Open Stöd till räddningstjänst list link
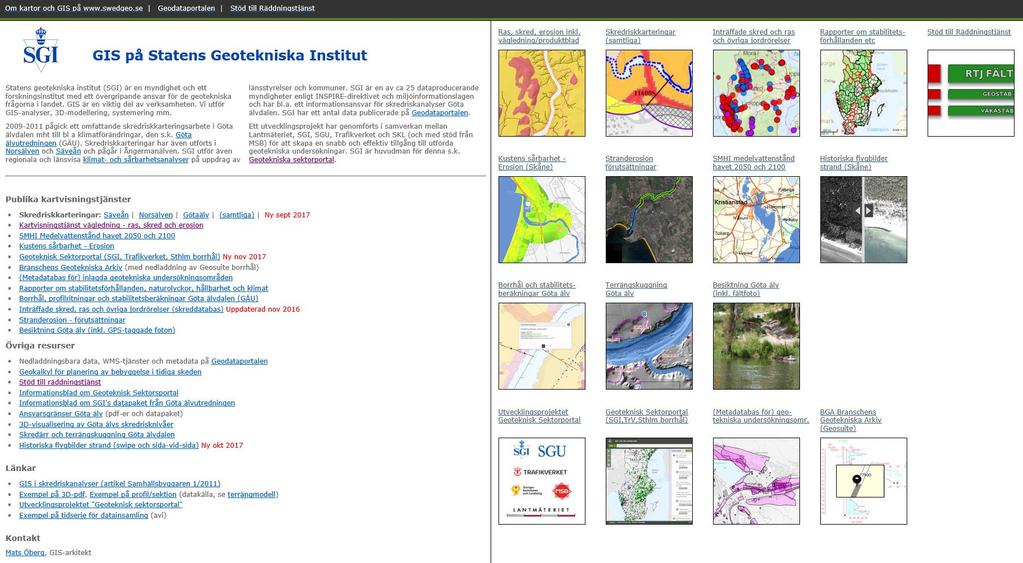This screenshot has width=1023, height=563. pos(60,382)
